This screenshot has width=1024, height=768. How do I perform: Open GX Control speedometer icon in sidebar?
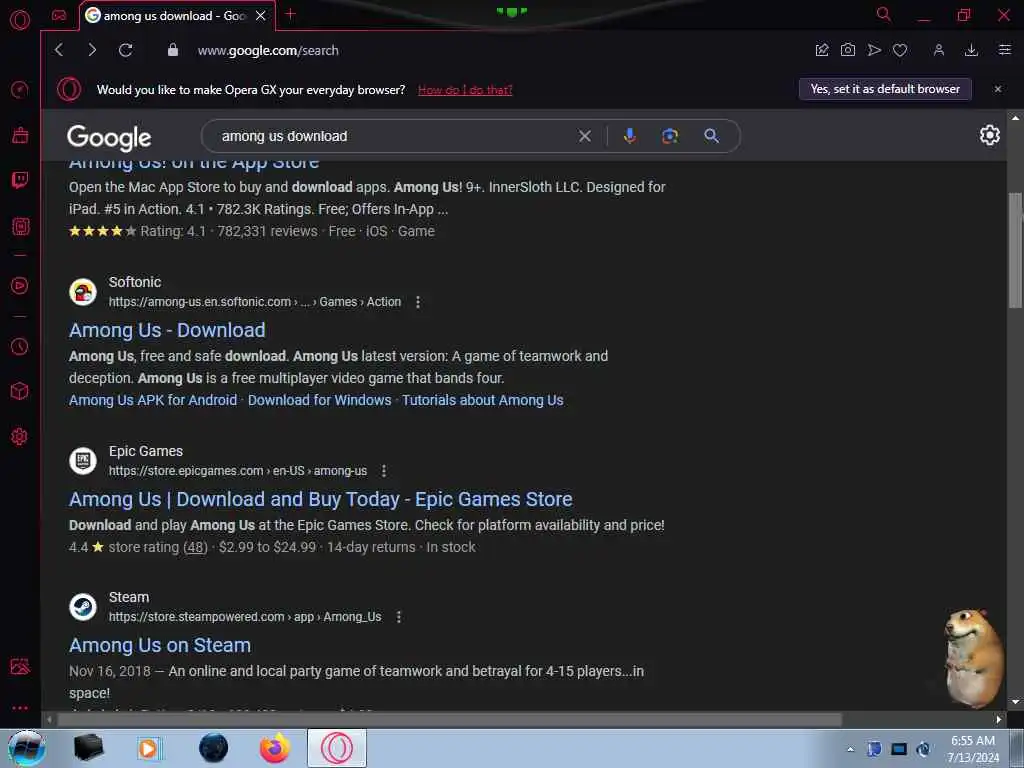pos(20,89)
